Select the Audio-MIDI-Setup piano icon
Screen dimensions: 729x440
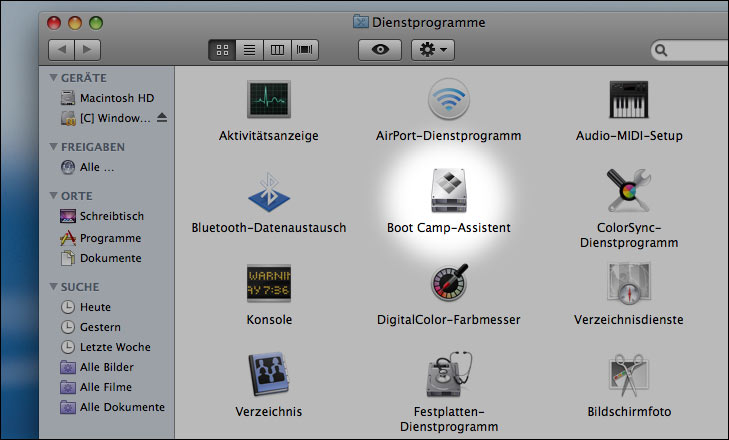pos(629,100)
